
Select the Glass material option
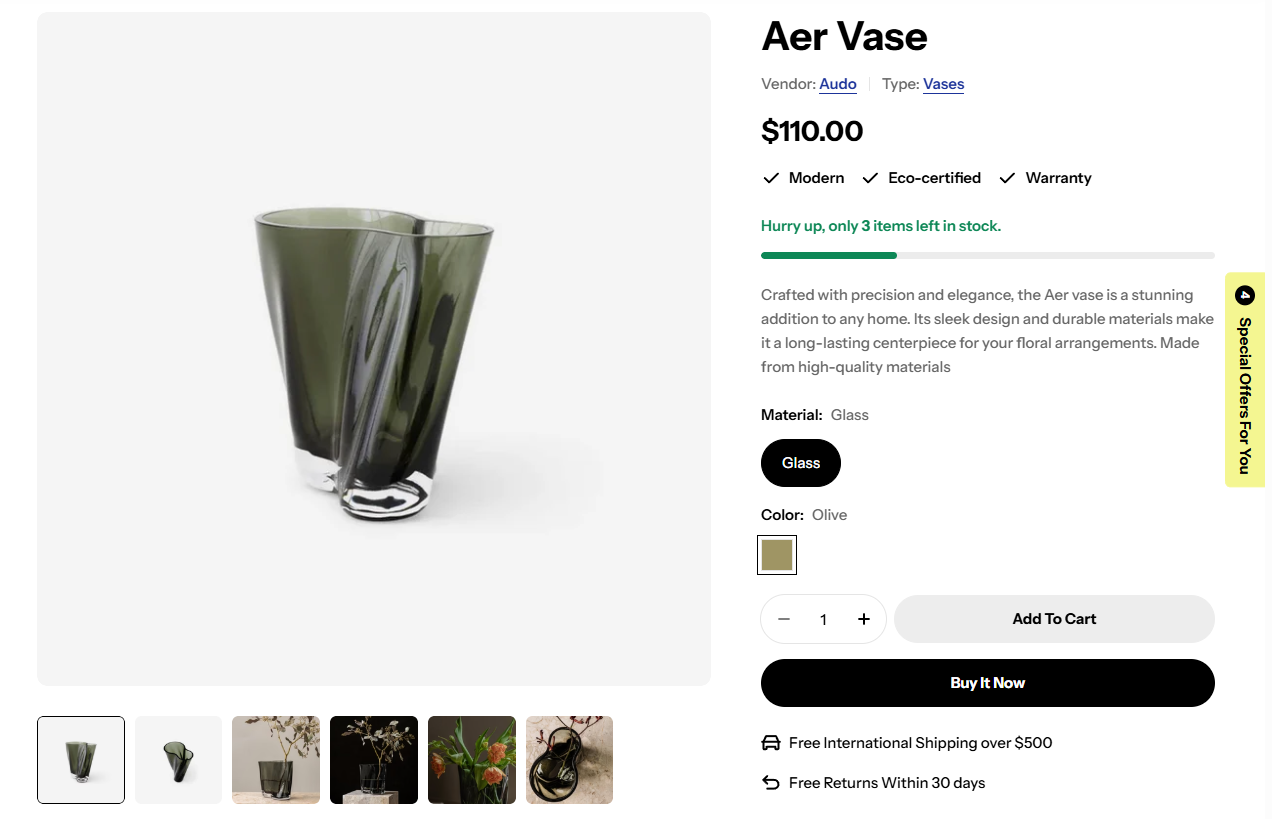coord(801,463)
